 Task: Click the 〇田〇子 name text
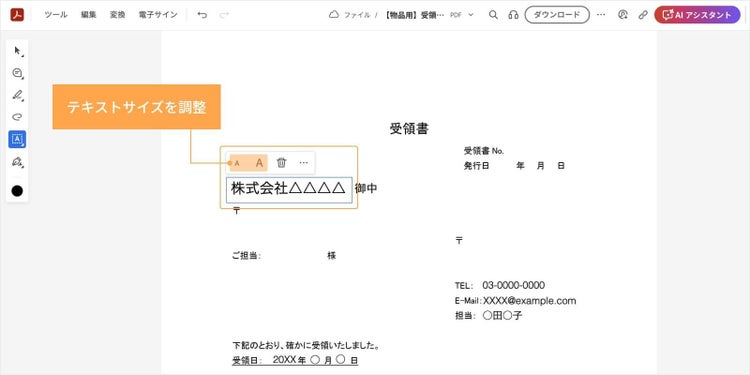click(x=502, y=316)
